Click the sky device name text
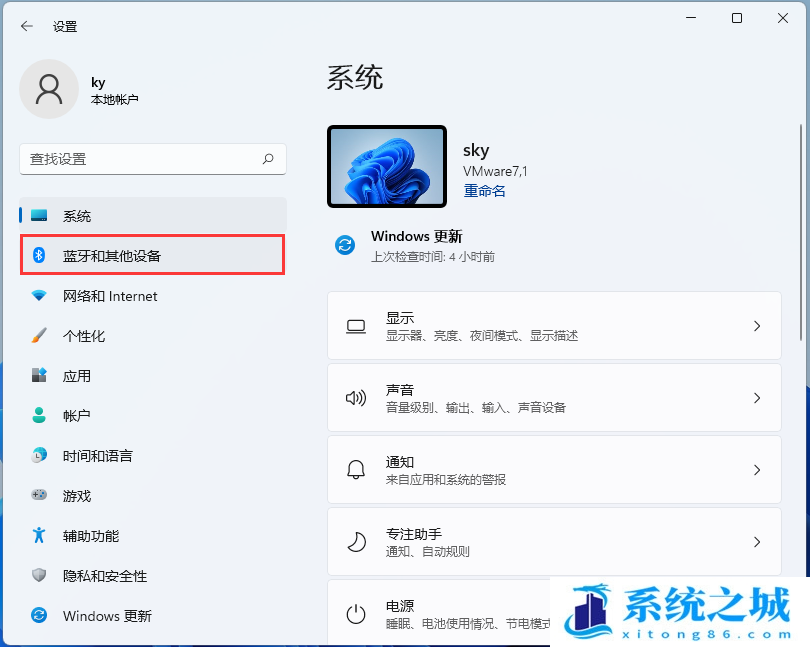Image resolution: width=810 pixels, height=647 pixels. [x=476, y=150]
